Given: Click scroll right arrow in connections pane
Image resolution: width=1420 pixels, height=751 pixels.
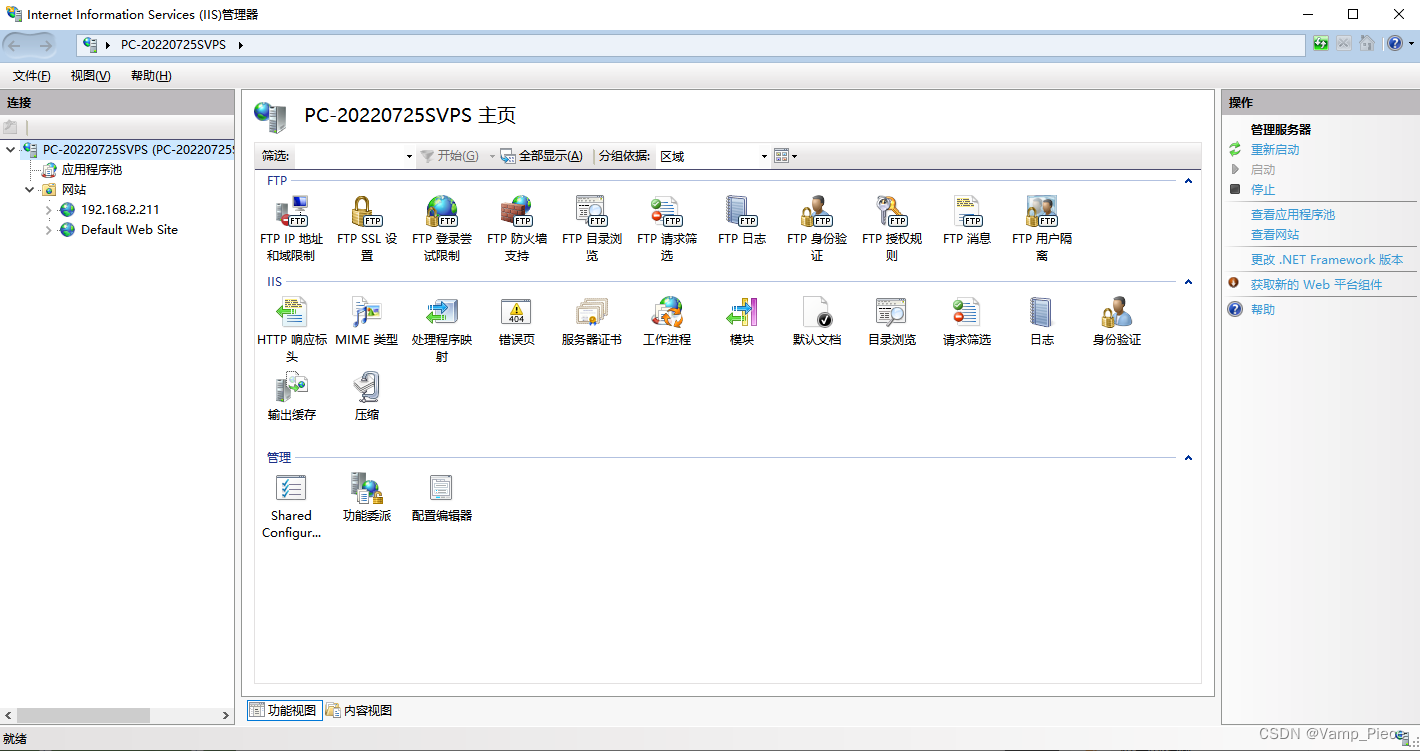Looking at the screenshot, I should 226,716.
